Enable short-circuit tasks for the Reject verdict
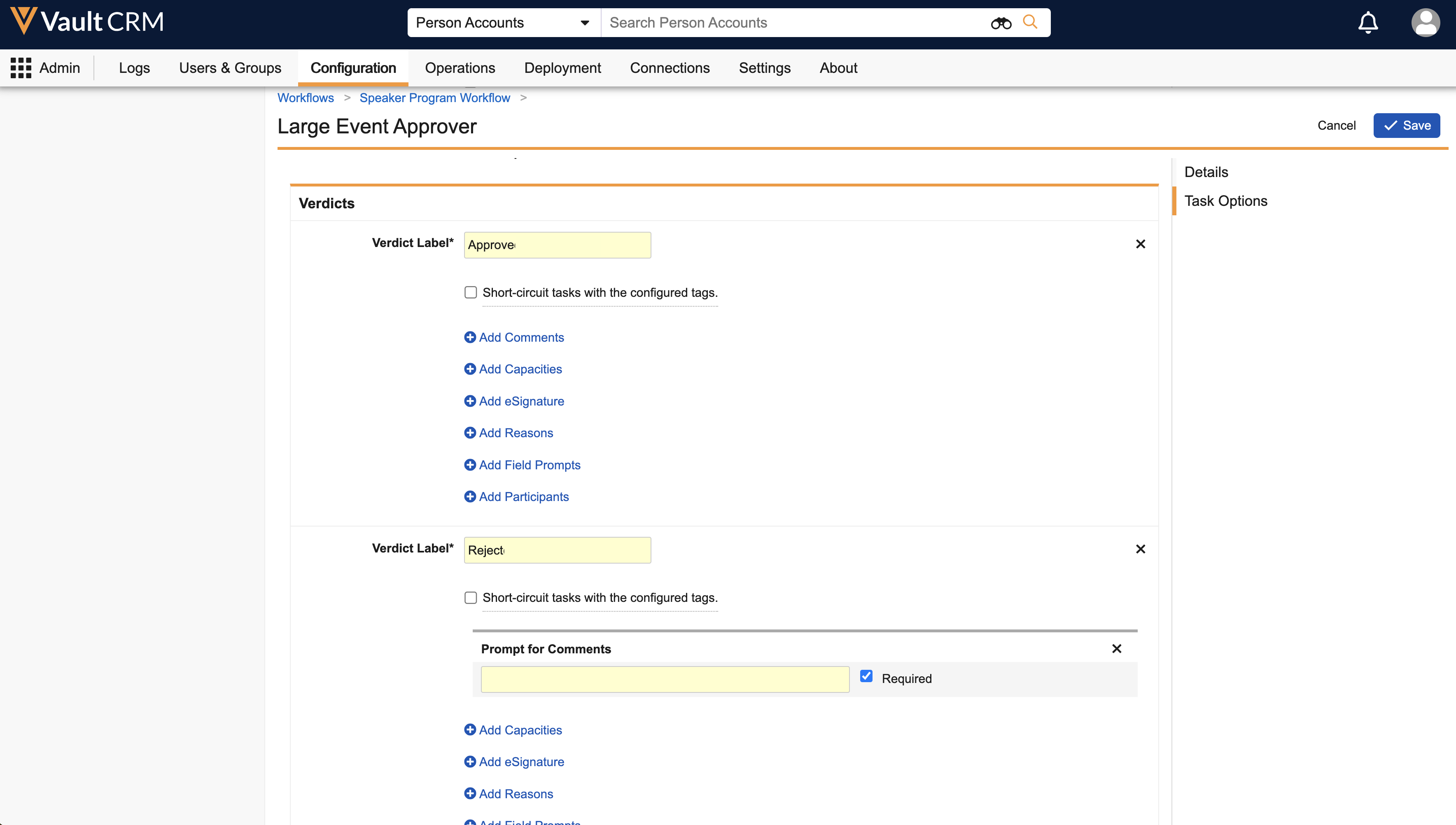 470,598
